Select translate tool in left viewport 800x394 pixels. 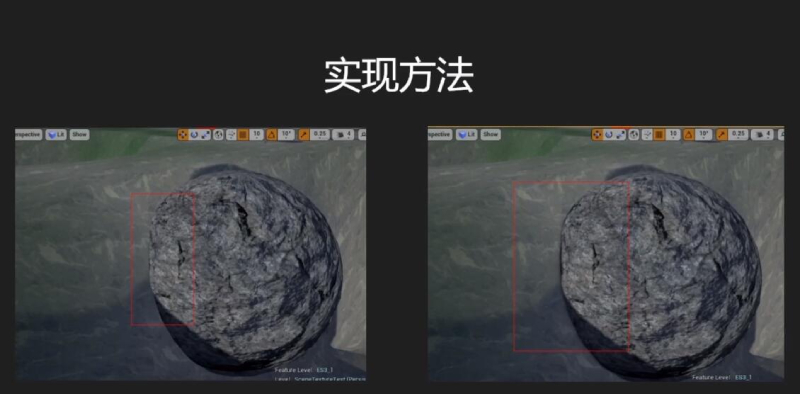[183, 135]
